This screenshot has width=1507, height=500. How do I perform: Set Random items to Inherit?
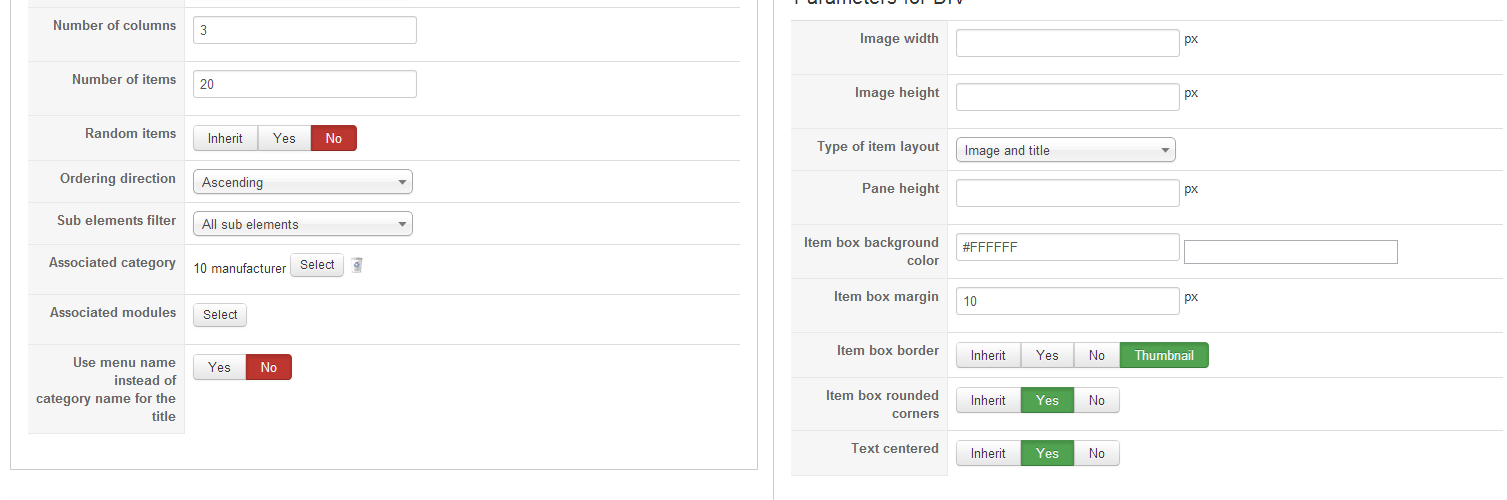point(225,139)
